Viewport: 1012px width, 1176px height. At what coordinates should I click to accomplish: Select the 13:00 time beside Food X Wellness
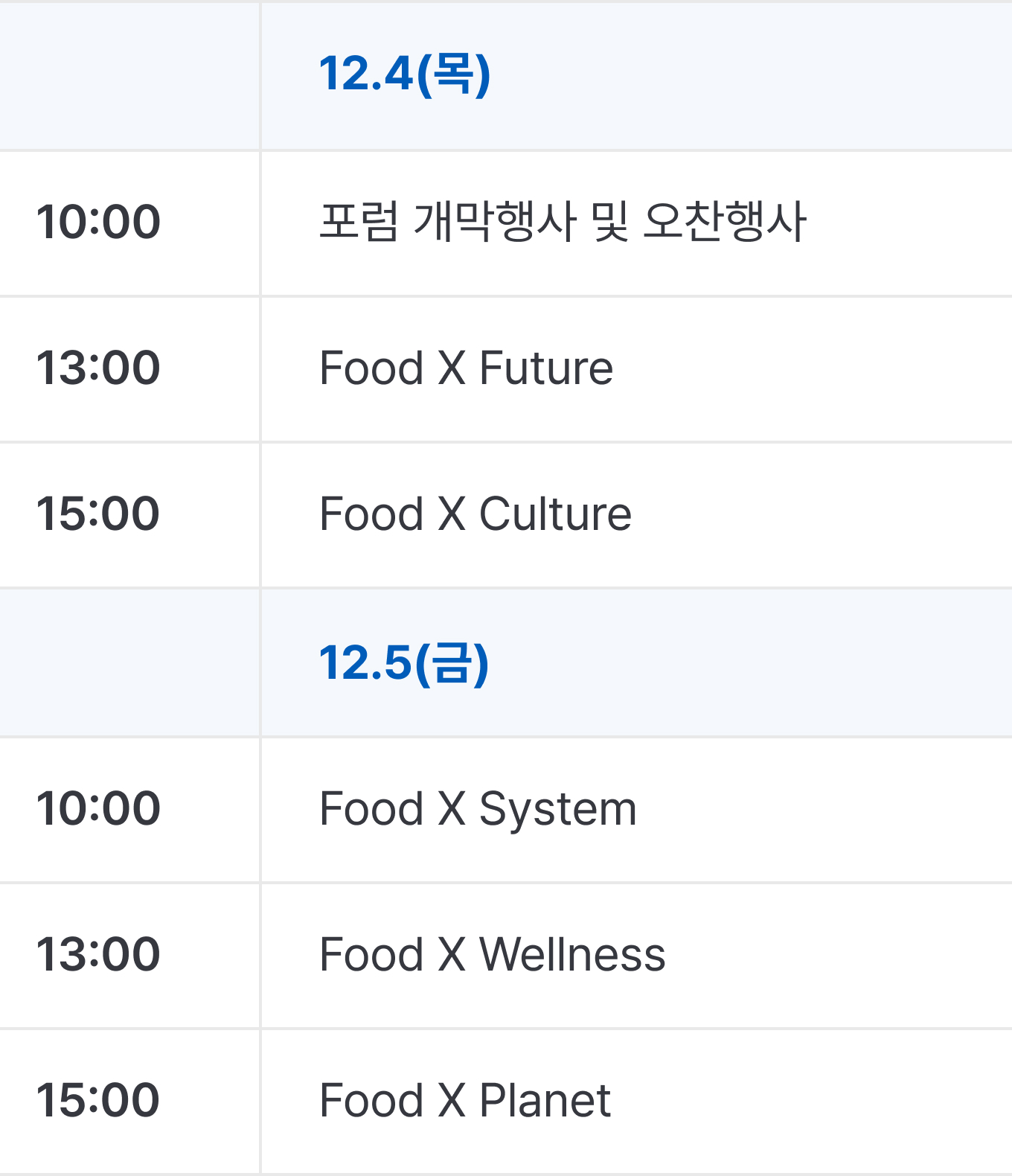click(x=98, y=955)
